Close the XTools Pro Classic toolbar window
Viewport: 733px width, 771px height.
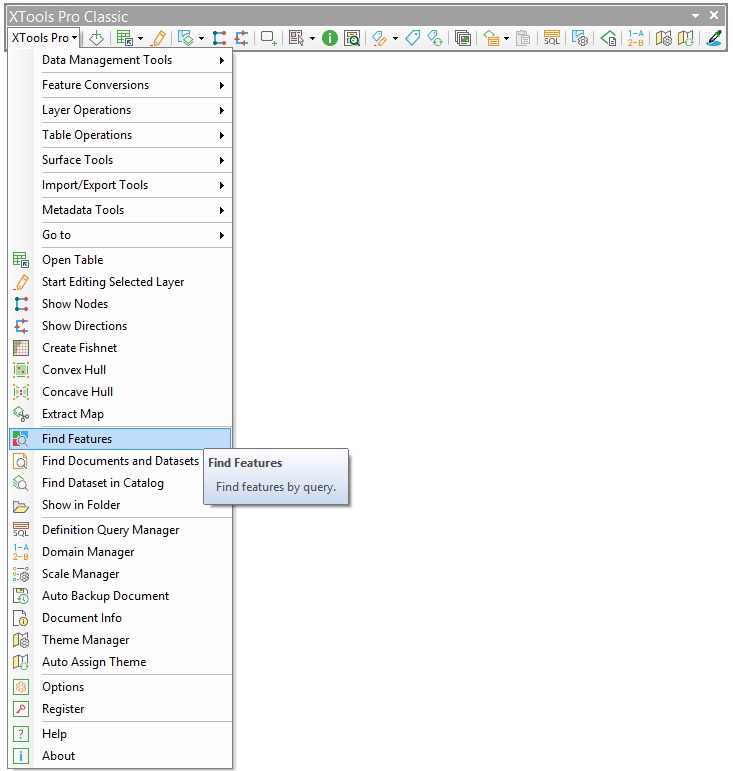(714, 16)
